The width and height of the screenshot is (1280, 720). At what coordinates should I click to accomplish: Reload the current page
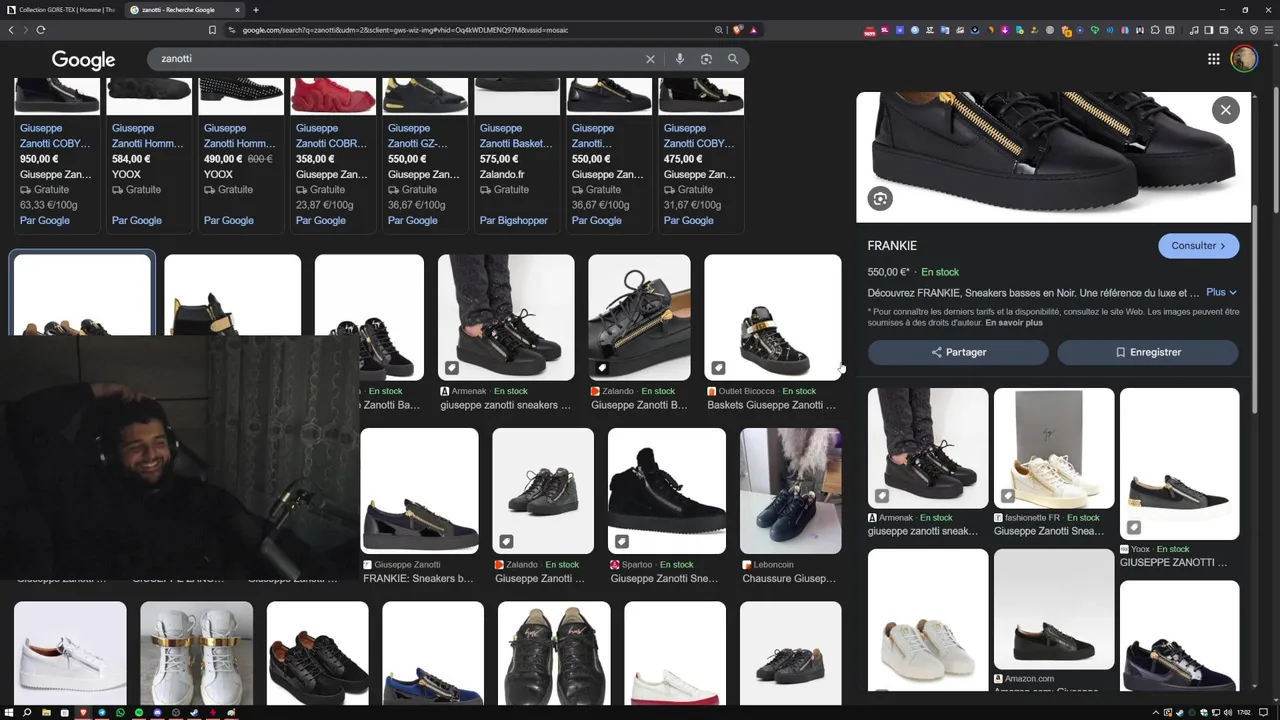(x=41, y=30)
